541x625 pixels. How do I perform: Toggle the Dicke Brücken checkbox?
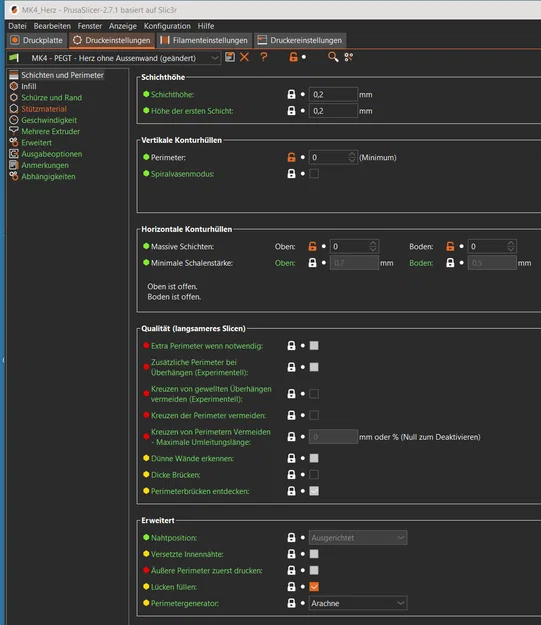click(314, 475)
